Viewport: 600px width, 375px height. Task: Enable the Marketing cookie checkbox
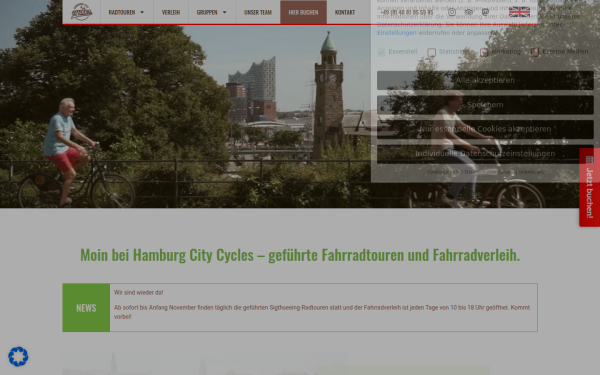484,52
